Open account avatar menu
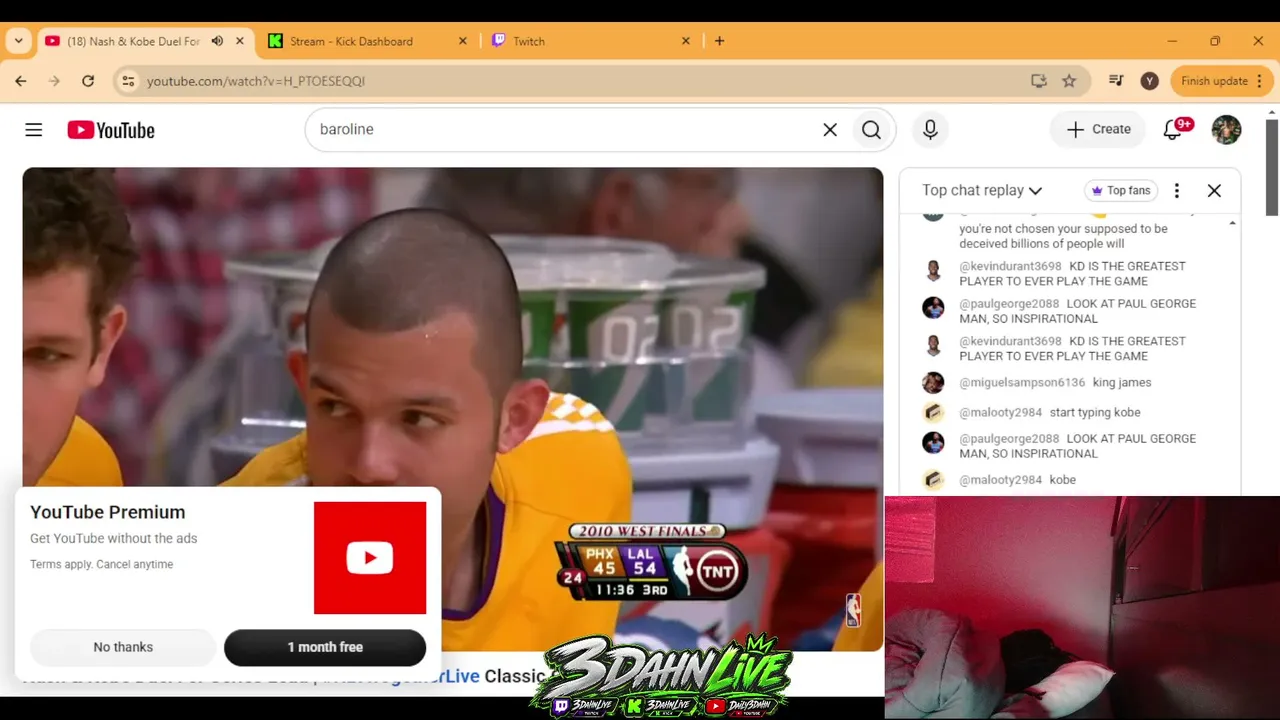The width and height of the screenshot is (1280, 720). [1226, 129]
